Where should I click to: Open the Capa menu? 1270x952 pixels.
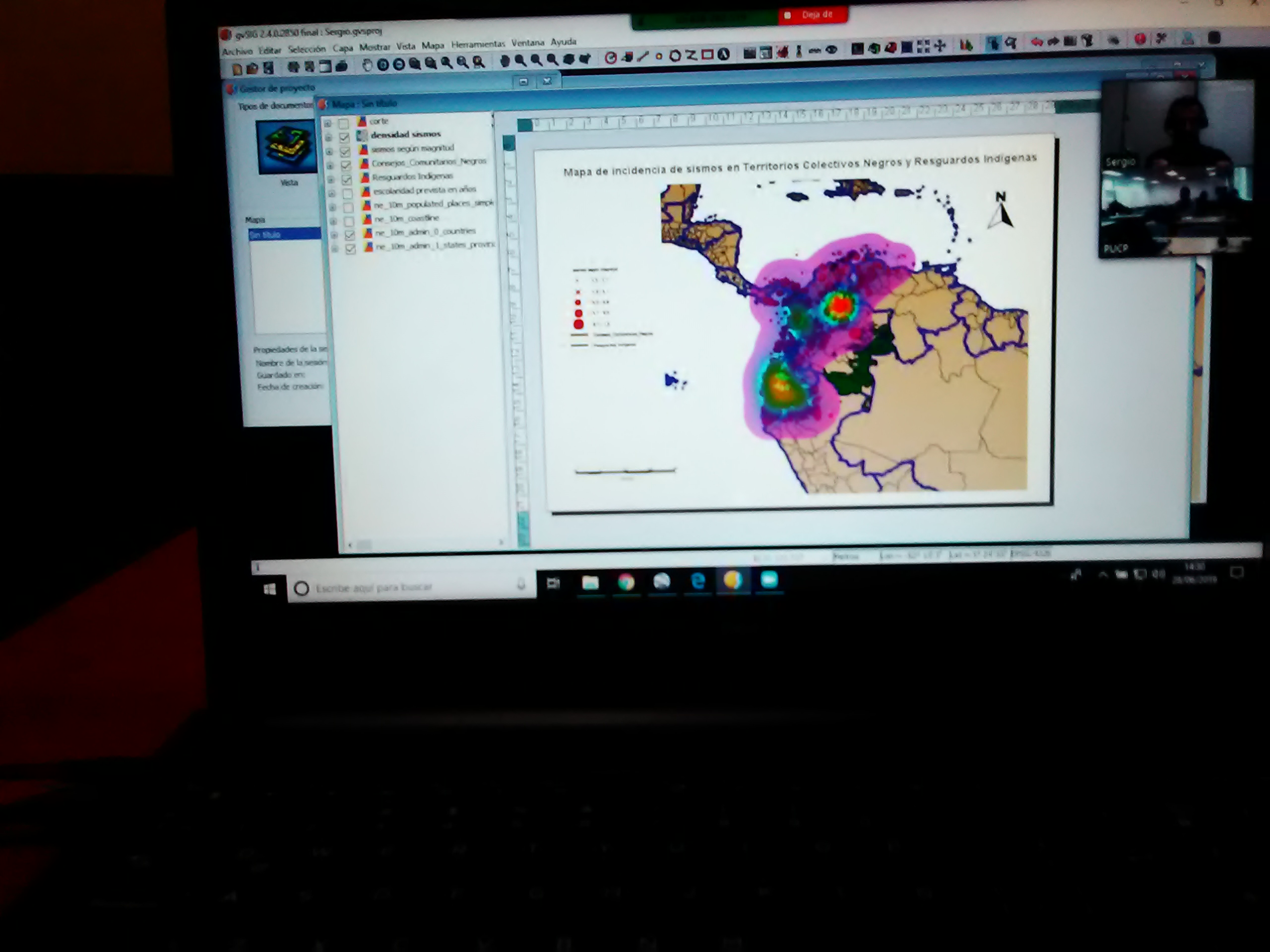(x=342, y=48)
